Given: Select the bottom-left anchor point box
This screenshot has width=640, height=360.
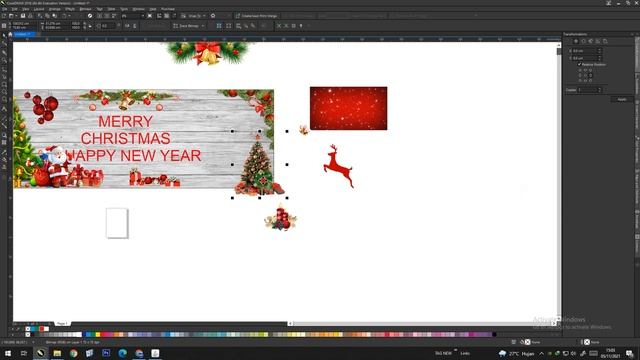Looking at the screenshot, I should pyautogui.click(x=580, y=80).
